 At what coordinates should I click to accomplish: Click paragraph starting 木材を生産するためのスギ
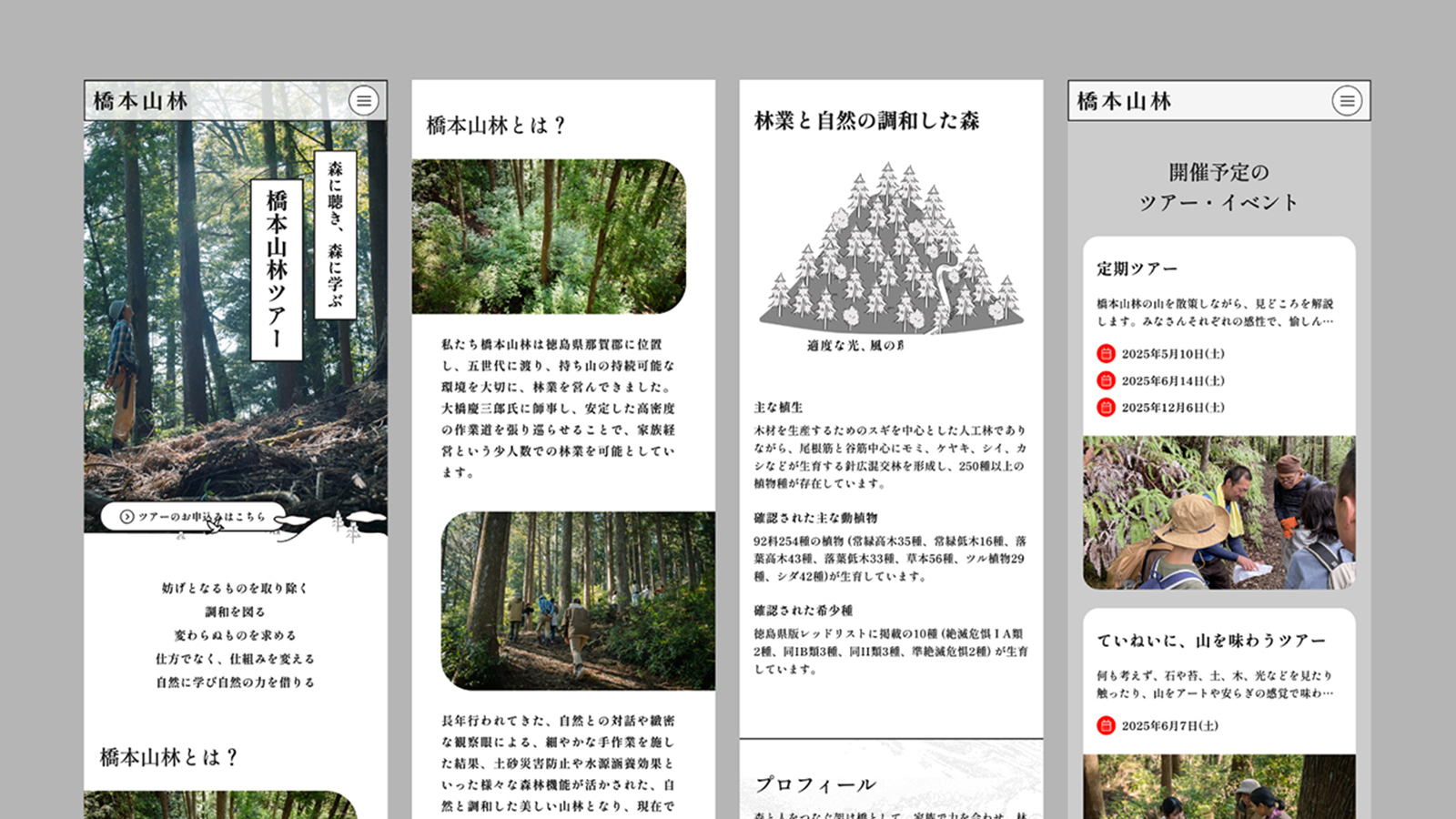tap(891, 457)
